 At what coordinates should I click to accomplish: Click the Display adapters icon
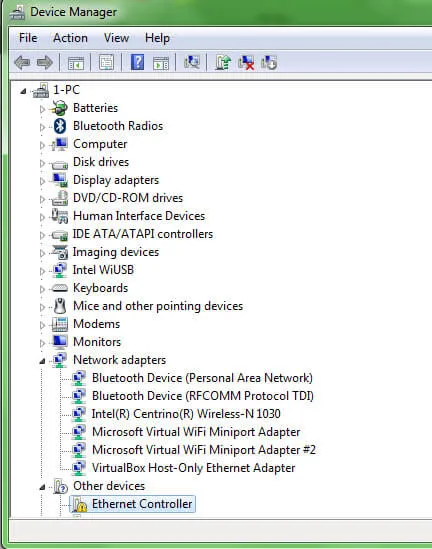click(x=60, y=180)
